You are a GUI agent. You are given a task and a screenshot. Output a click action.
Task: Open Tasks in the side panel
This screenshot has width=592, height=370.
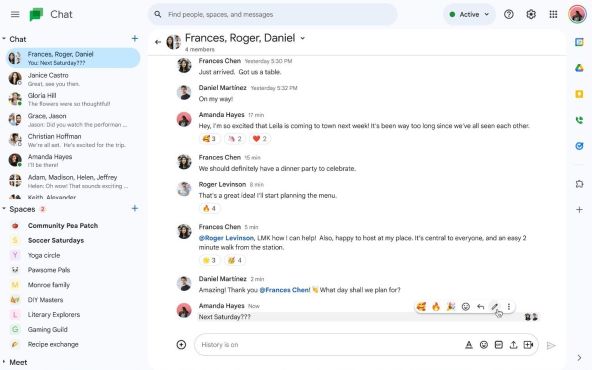pos(579,146)
